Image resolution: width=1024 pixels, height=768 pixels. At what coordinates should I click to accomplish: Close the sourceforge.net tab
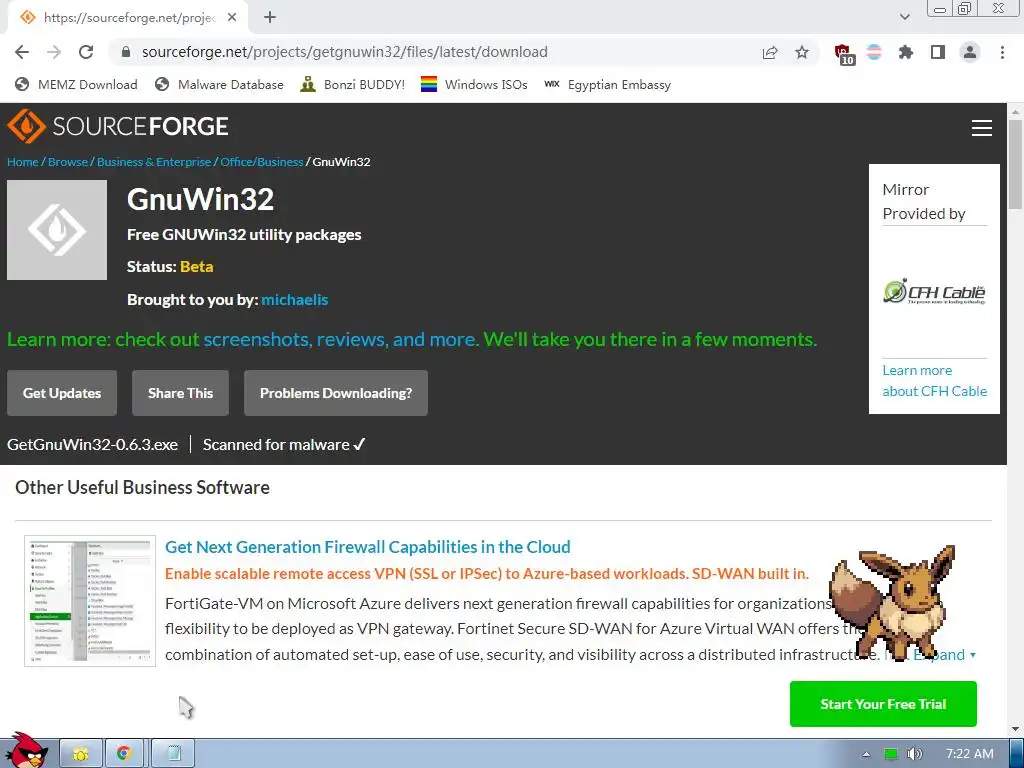pos(232,18)
